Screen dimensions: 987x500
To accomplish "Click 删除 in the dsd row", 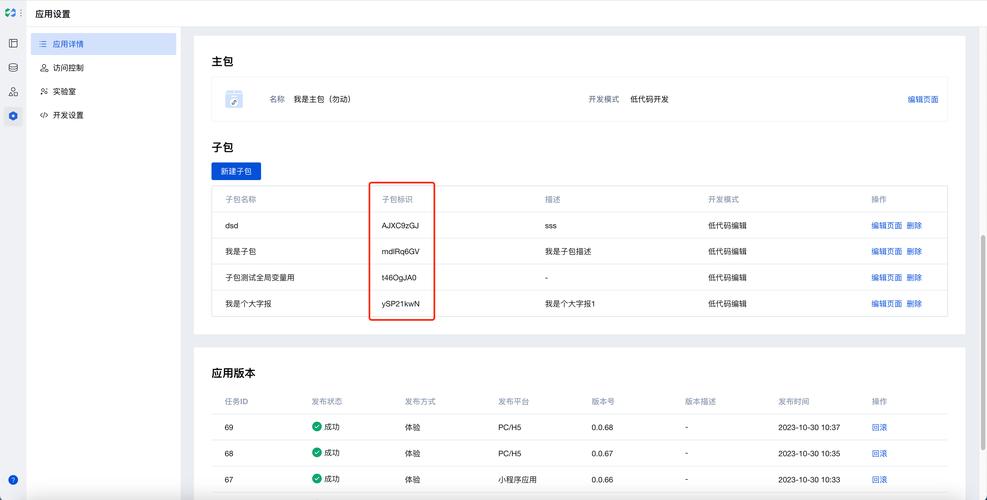I will pos(914,225).
